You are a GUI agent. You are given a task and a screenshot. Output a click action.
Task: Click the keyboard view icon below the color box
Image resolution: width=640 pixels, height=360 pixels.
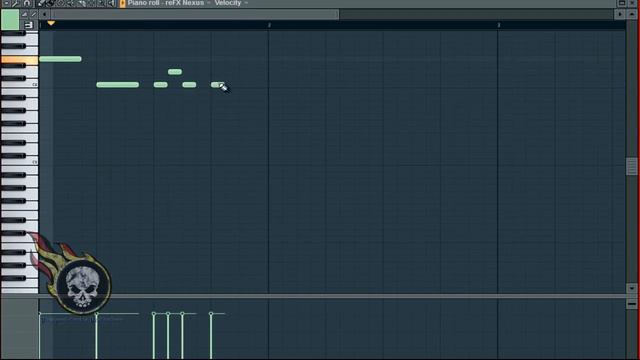tap(28, 25)
